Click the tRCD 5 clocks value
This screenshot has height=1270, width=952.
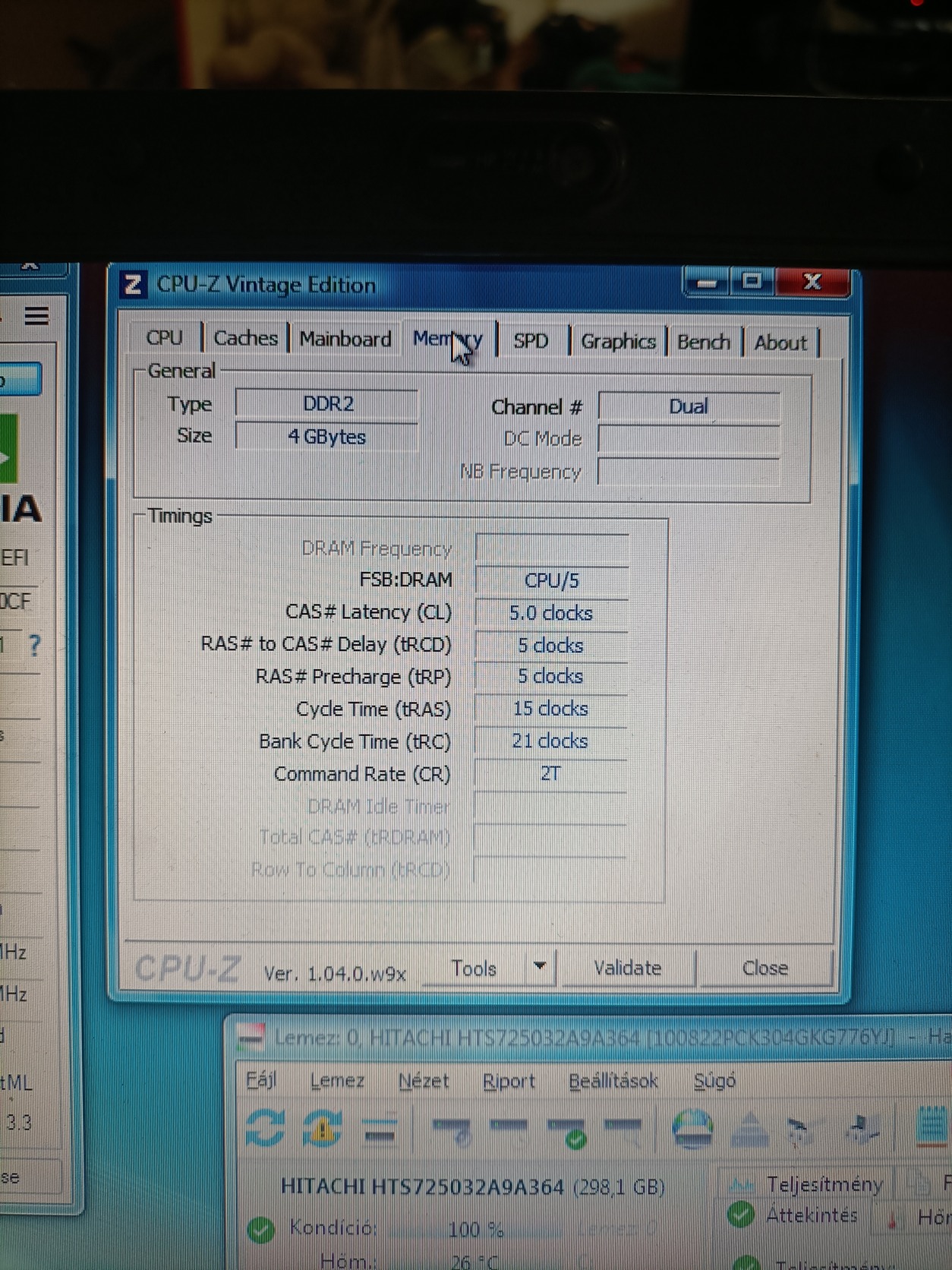click(551, 646)
